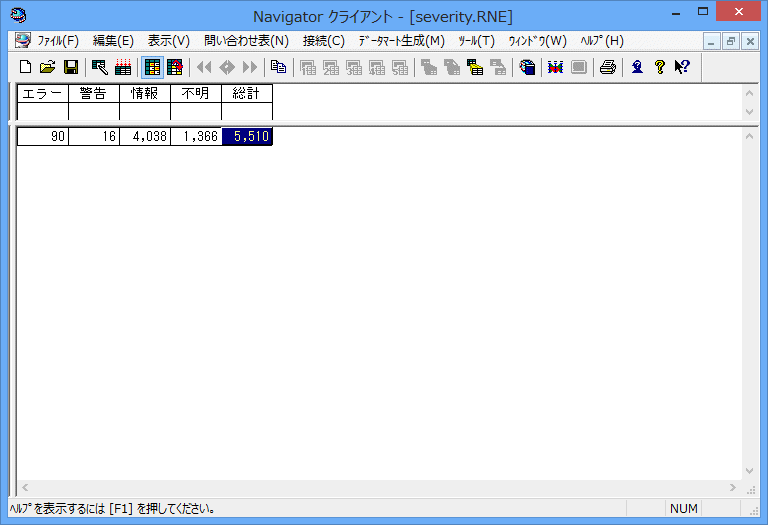Click the globe with book toolbar icon
Screen dimensions: 768x525
tap(527, 67)
